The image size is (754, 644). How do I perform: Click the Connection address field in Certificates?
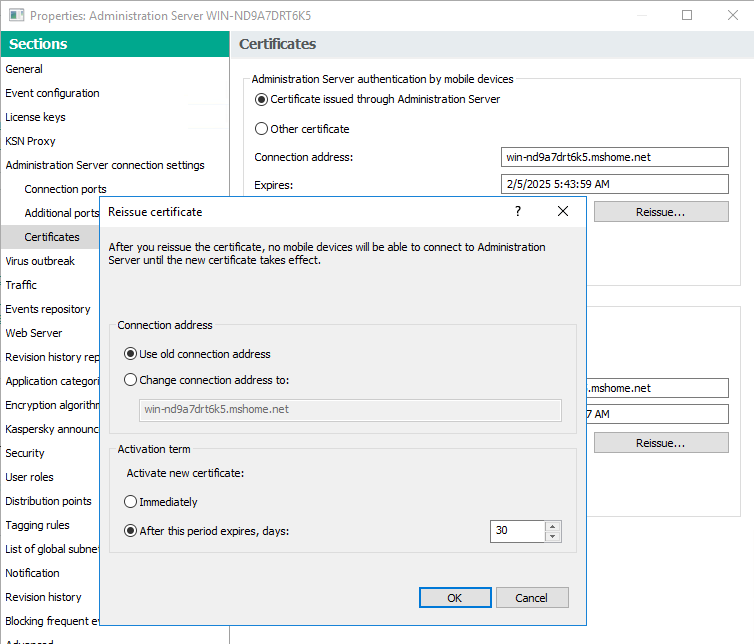(614, 157)
